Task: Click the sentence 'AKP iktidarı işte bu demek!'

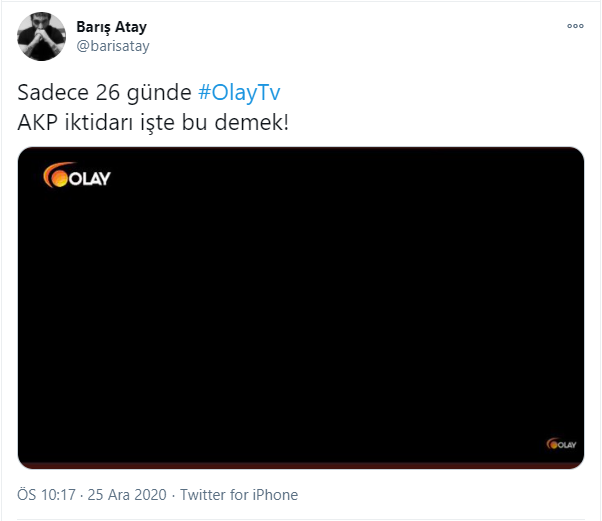Action: (x=153, y=123)
